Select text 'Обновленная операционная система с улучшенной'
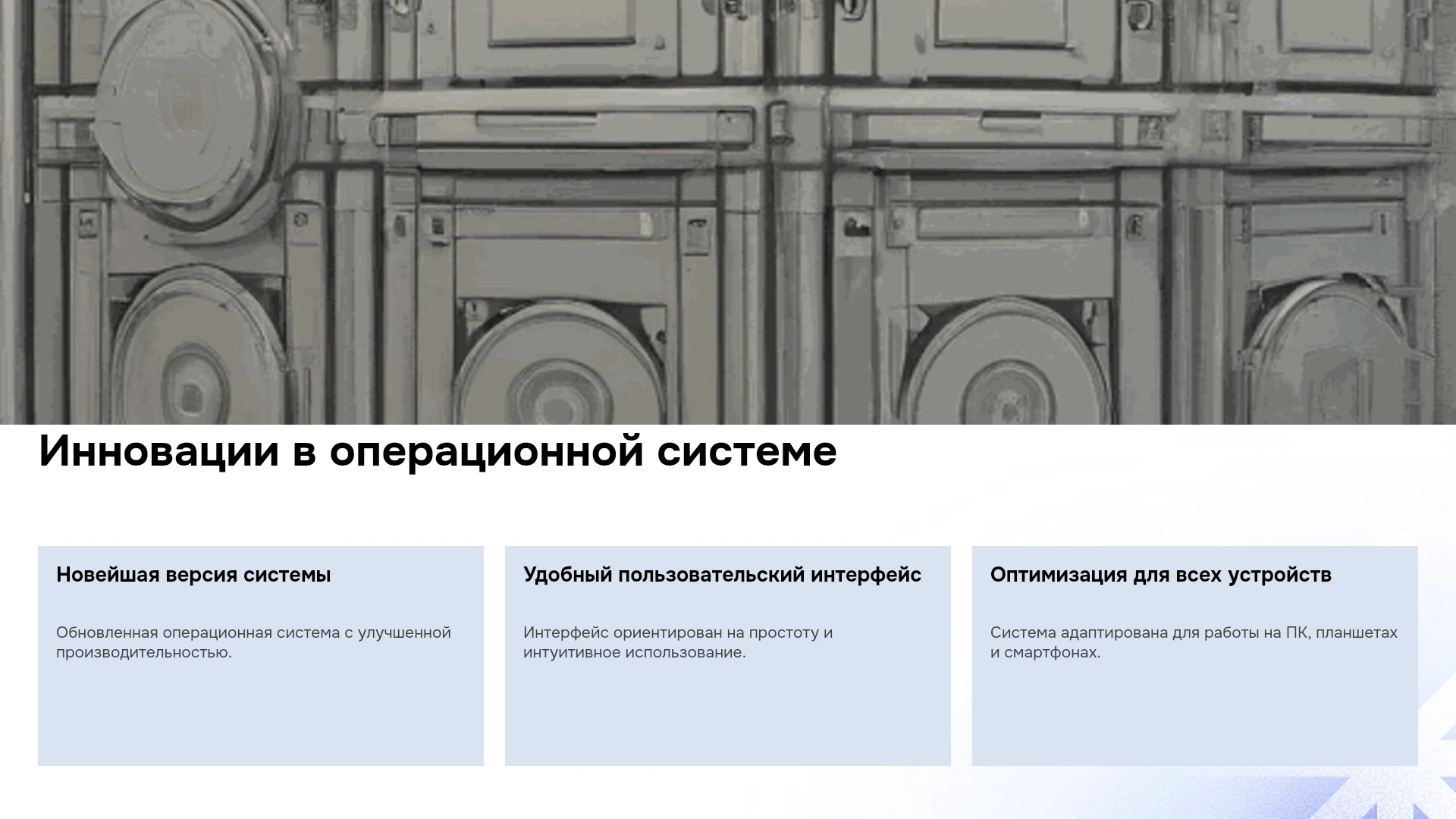 pyautogui.click(x=253, y=632)
